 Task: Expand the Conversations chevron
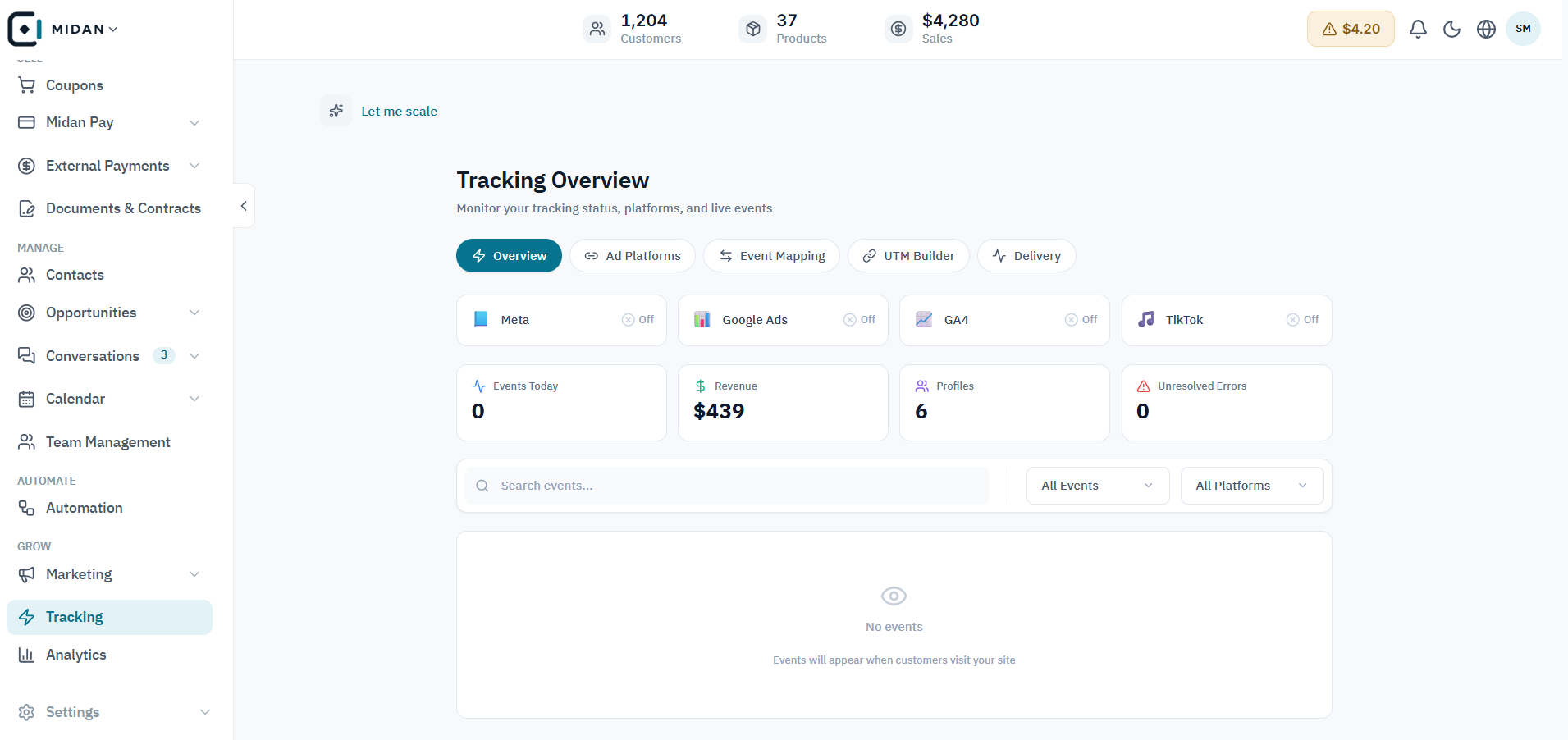click(x=194, y=356)
